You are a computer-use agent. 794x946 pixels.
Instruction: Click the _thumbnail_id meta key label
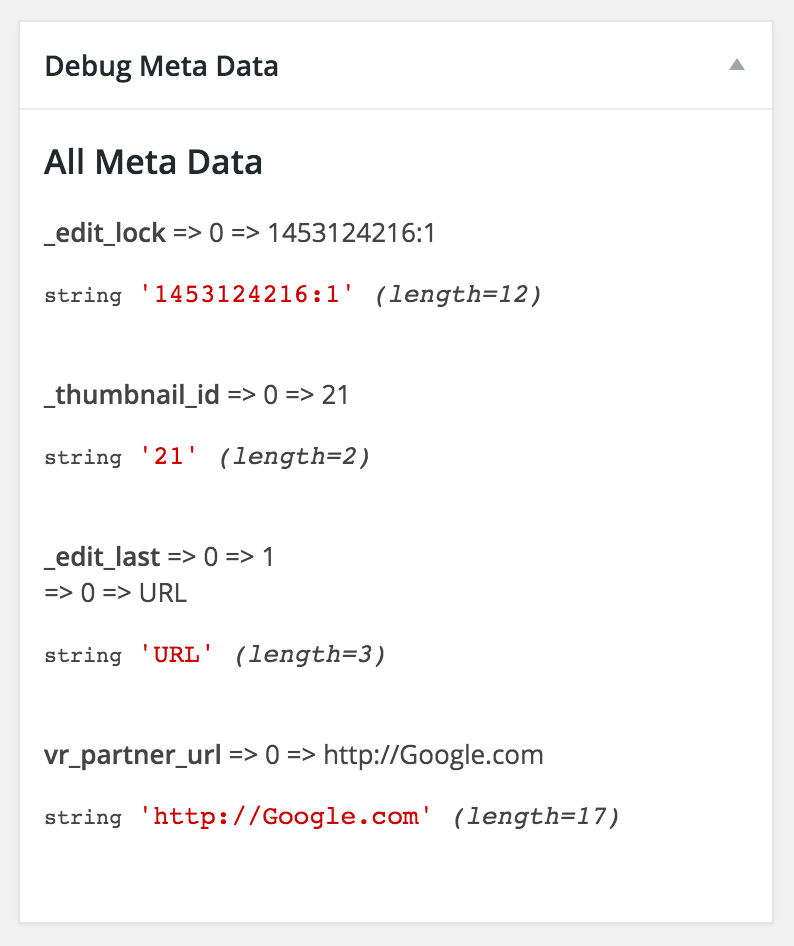pyautogui.click(x=132, y=394)
